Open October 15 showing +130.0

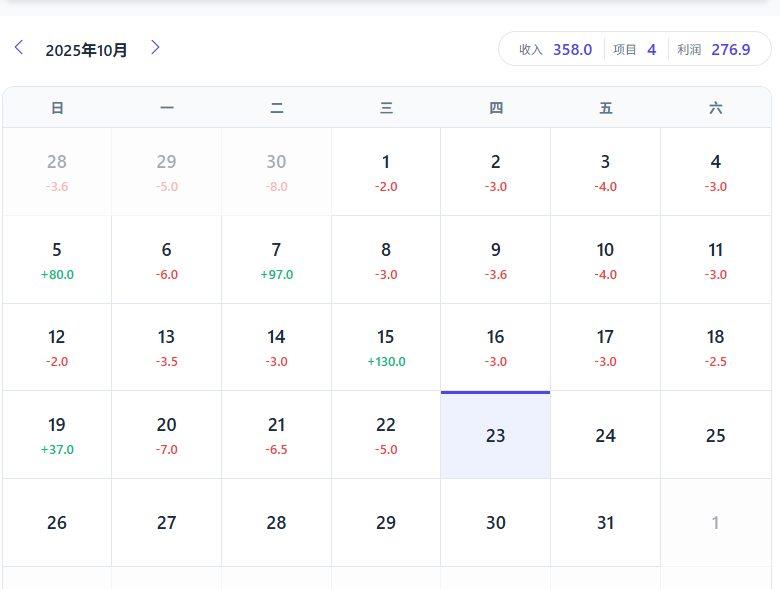click(x=386, y=347)
